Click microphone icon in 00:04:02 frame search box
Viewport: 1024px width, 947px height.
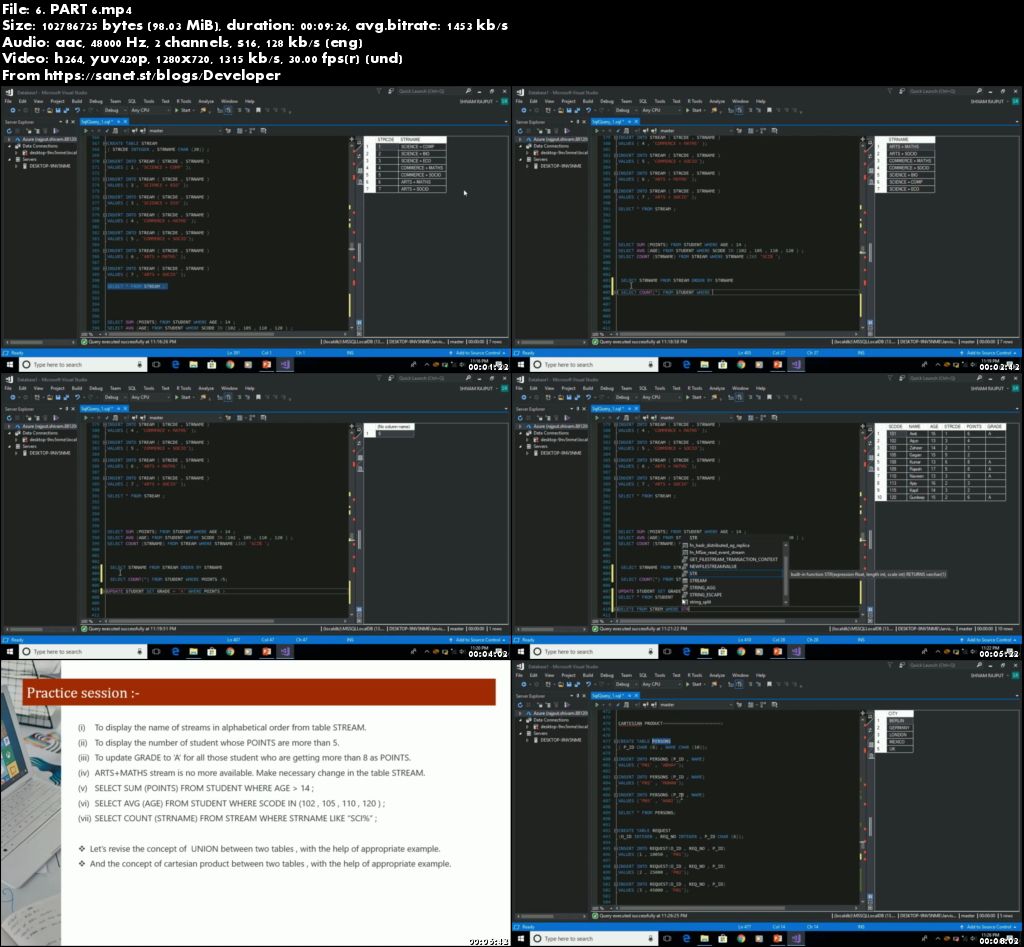pyautogui.click(x=139, y=652)
